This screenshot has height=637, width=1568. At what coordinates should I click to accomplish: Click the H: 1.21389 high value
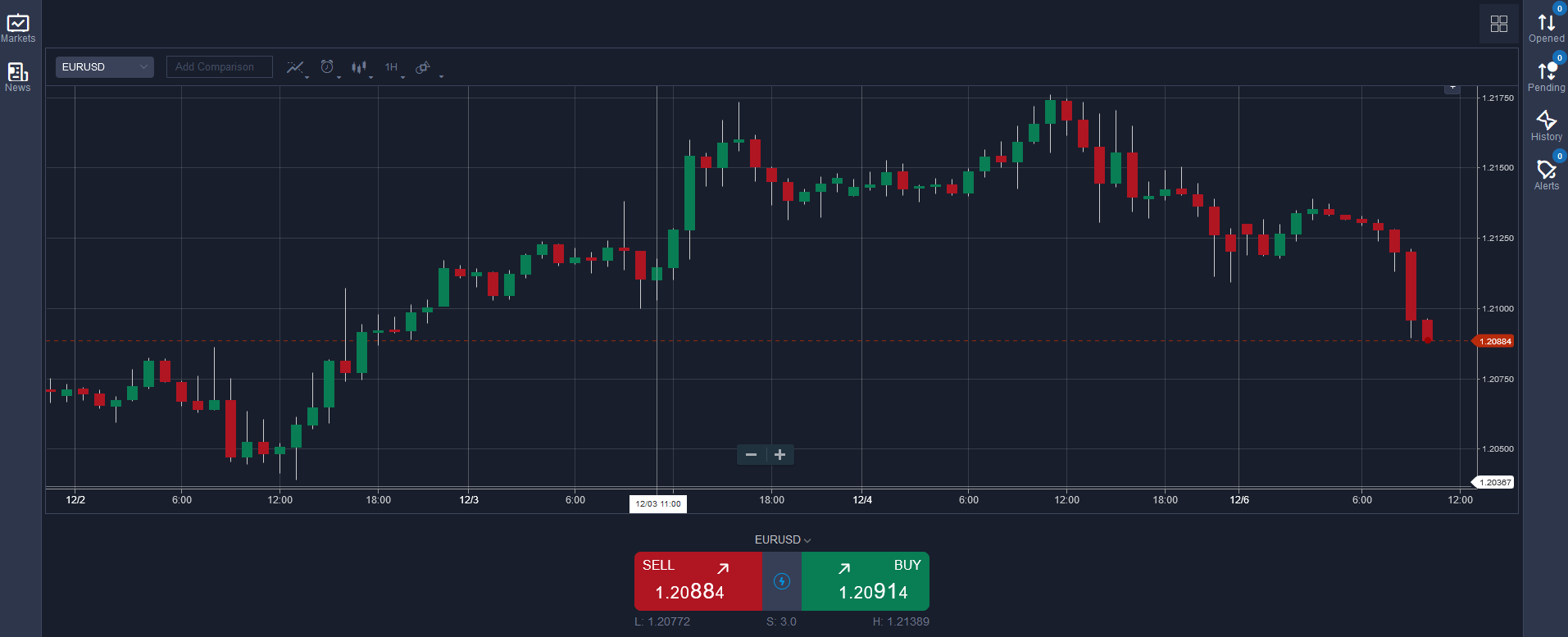pos(901,621)
